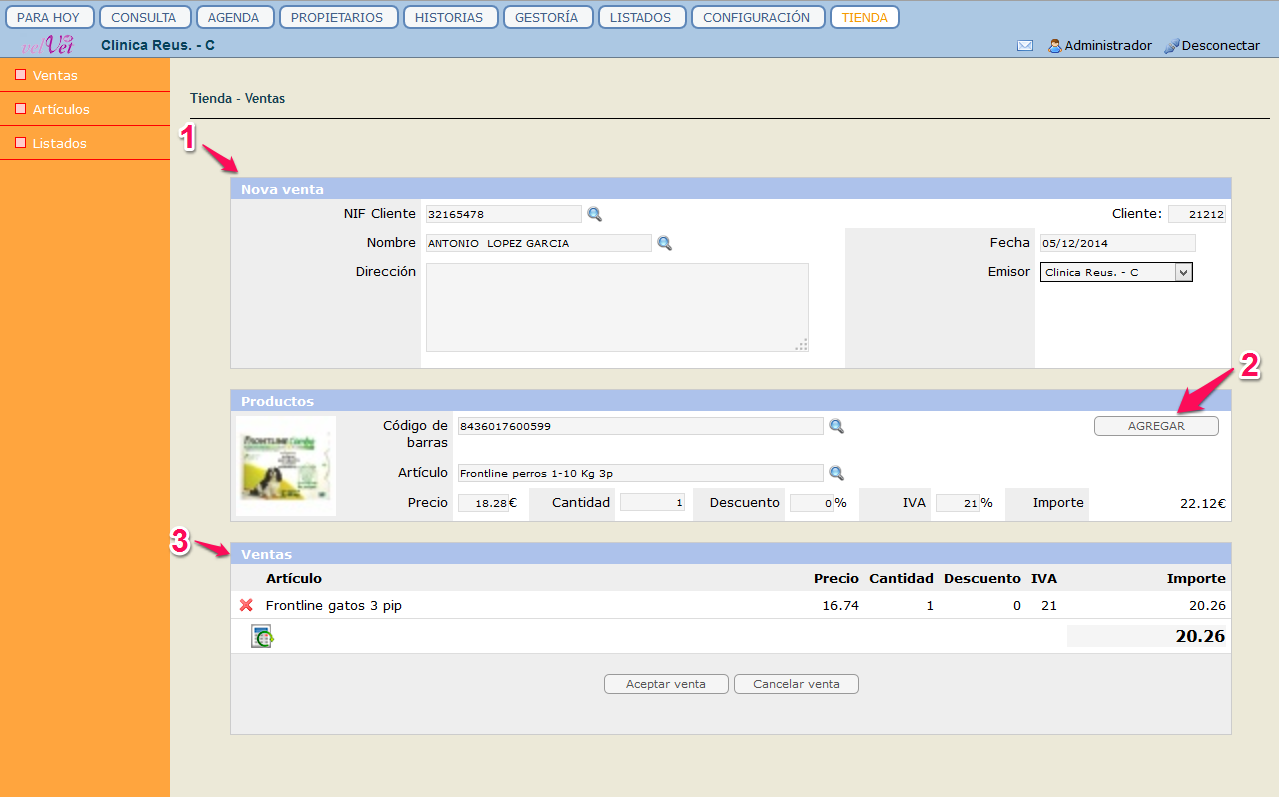
Task: Go to the GESTORÍA tab
Action: 547,17
